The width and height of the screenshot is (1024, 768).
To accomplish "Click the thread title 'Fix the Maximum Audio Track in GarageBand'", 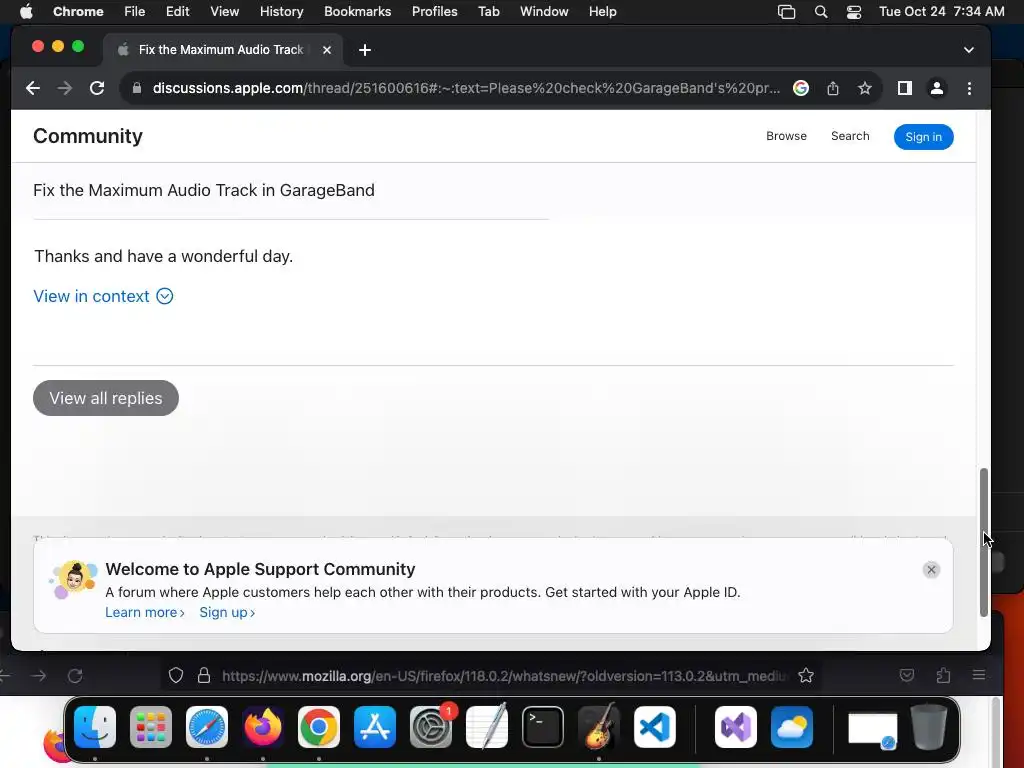I will (204, 190).
